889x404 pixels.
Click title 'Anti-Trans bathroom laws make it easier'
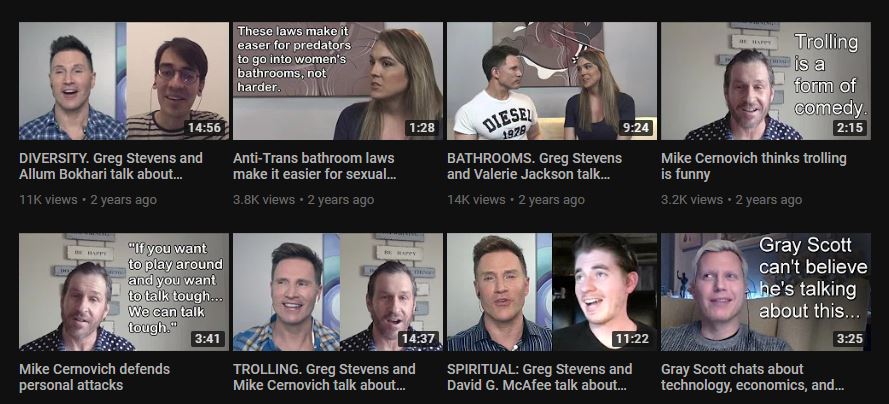(315, 166)
